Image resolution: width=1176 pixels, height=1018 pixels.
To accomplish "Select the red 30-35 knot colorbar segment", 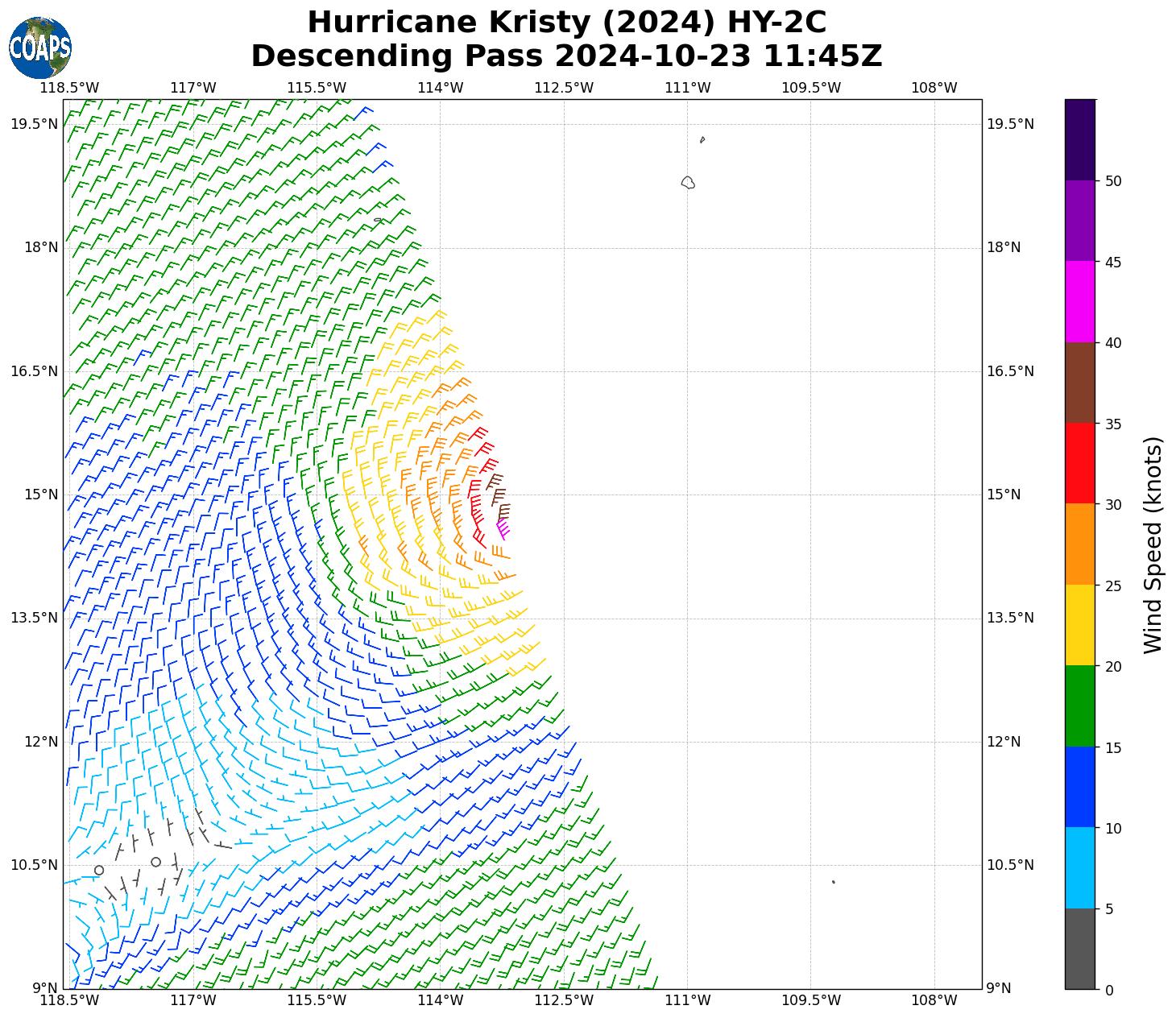I will pyautogui.click(x=1079, y=463).
